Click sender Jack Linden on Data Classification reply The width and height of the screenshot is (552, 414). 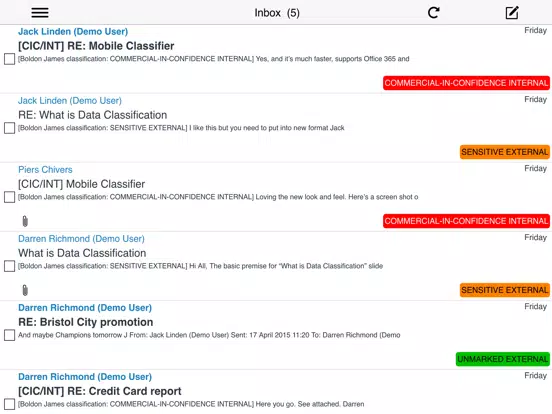point(70,100)
